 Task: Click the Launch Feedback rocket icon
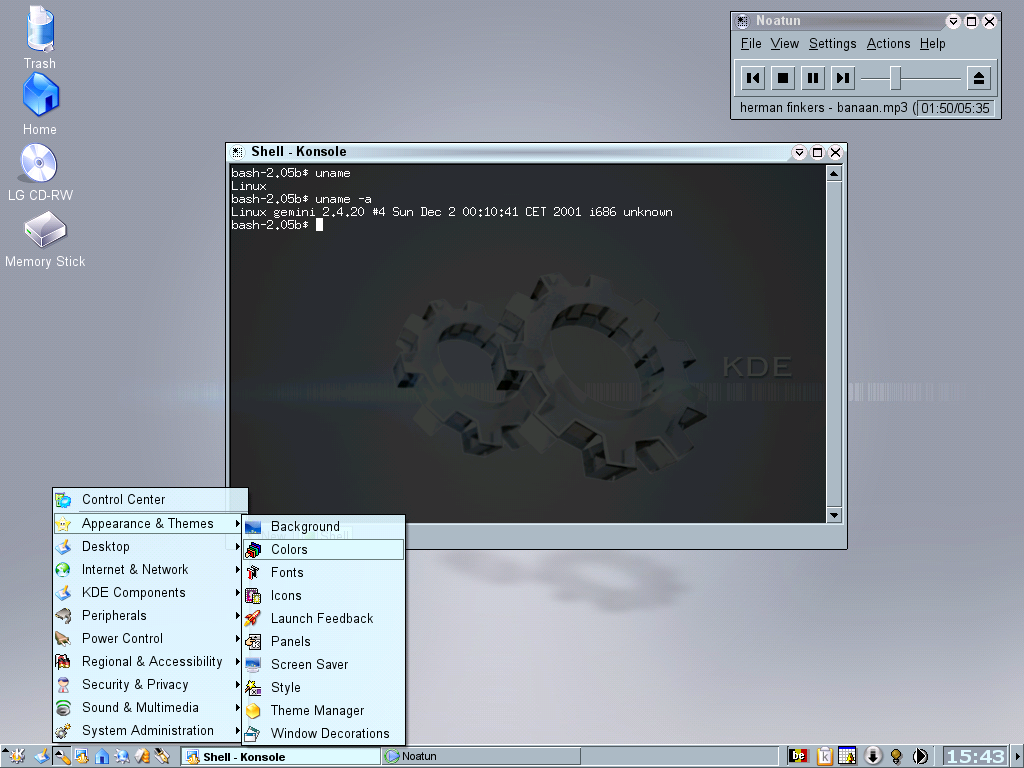point(253,618)
